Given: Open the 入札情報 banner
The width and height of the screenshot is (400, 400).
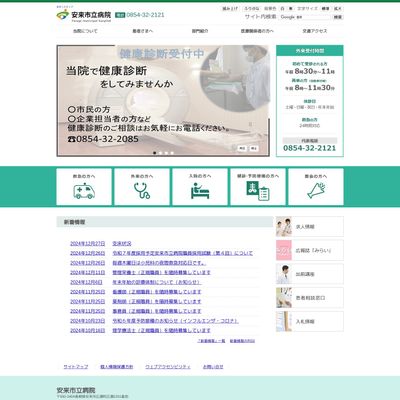Looking at the screenshot, I should coord(310,322).
